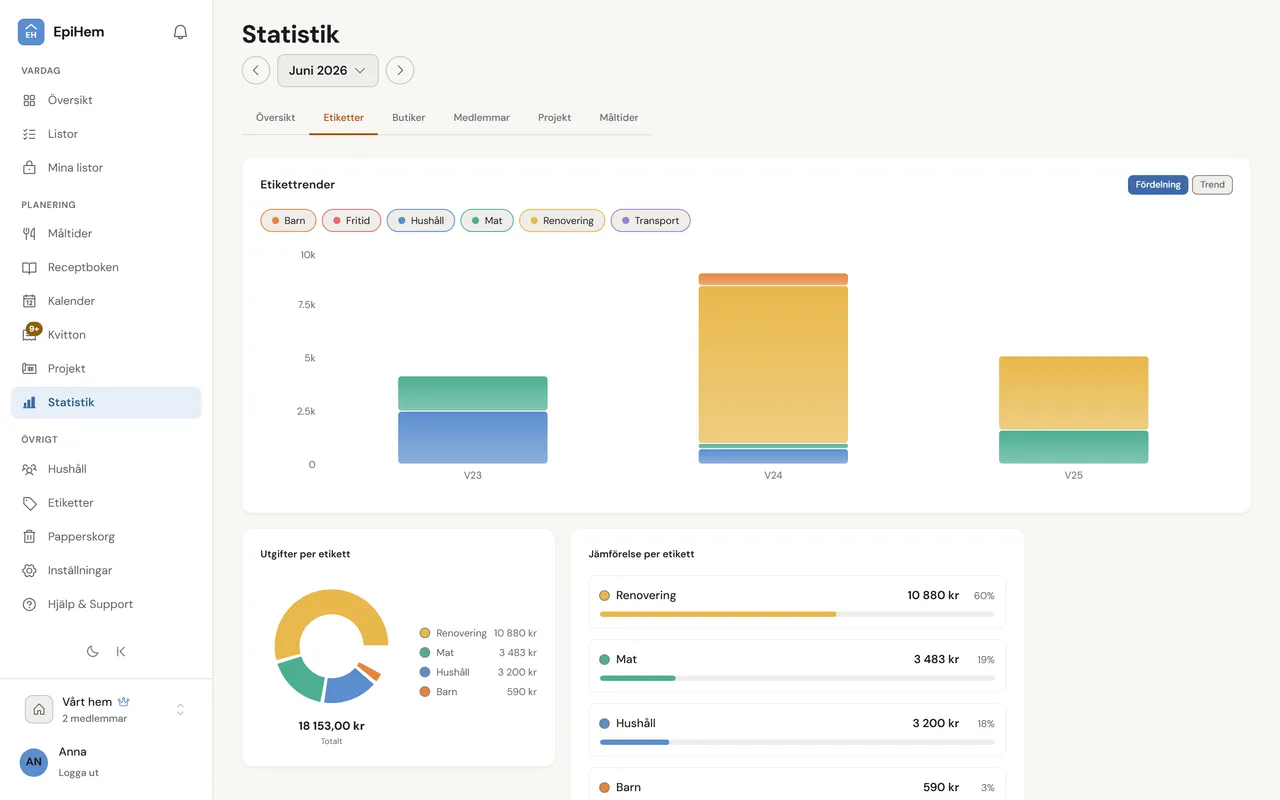Click the Mat comparison progress bar
1280x800 pixels.
coord(797,678)
